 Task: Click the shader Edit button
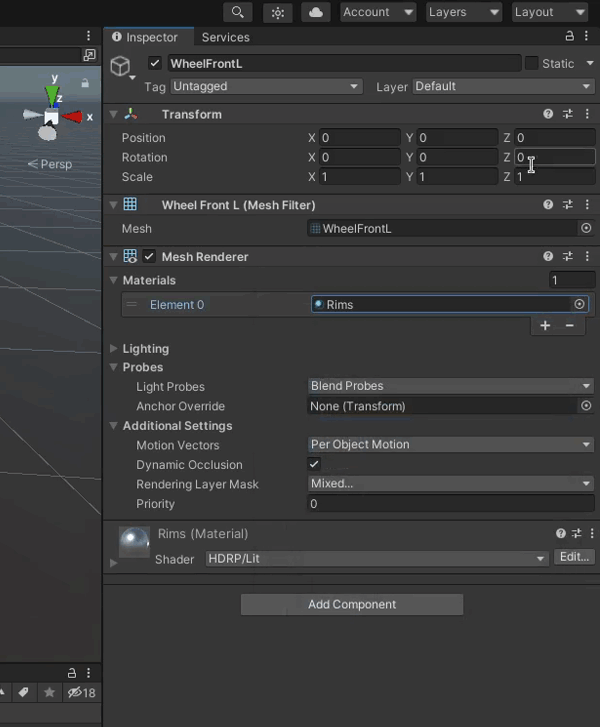tap(574, 557)
